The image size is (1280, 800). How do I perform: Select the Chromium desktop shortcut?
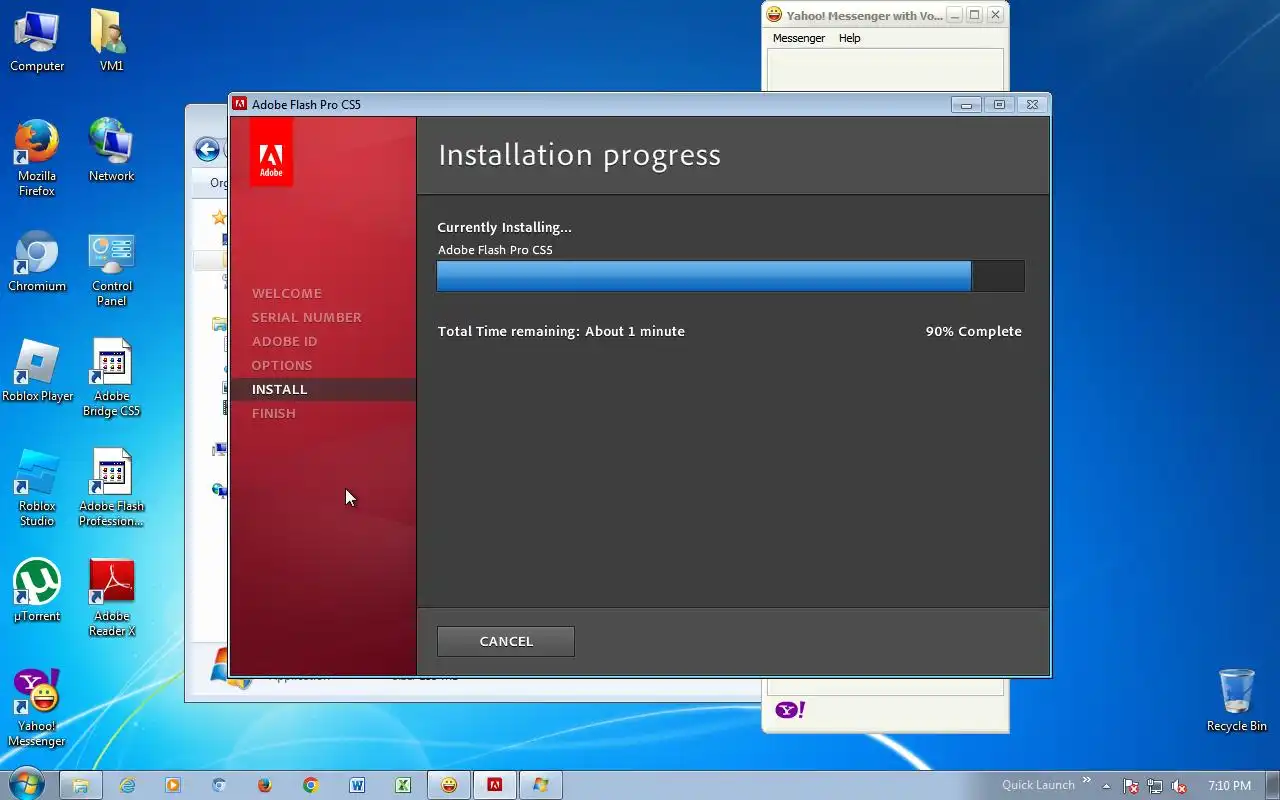tap(37, 261)
